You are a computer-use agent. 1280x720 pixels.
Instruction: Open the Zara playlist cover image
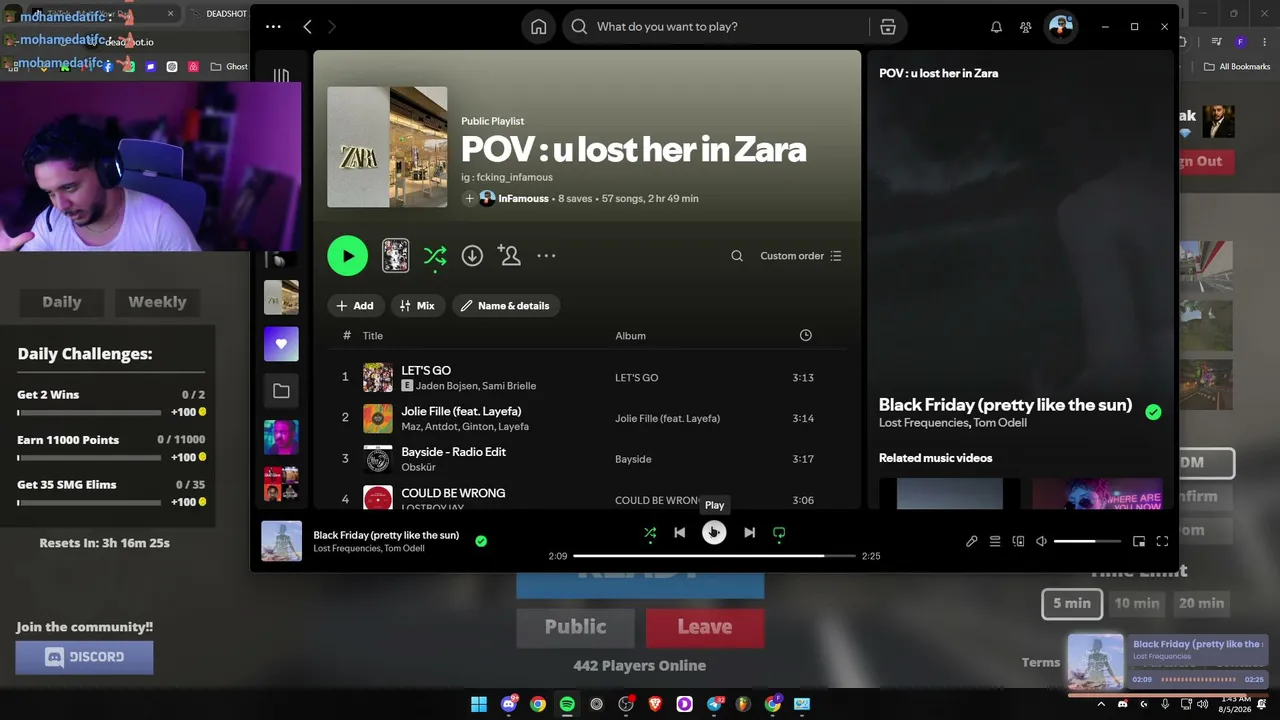click(x=387, y=147)
